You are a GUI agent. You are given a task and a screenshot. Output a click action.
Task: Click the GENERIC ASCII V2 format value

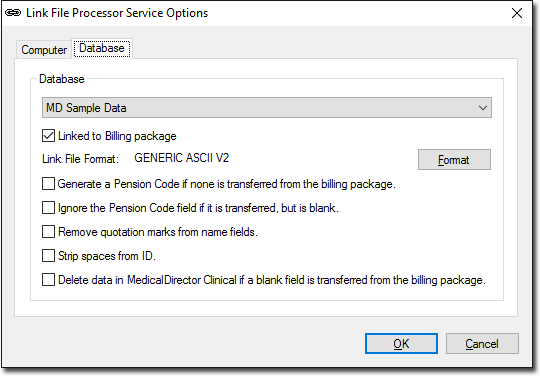(181, 158)
